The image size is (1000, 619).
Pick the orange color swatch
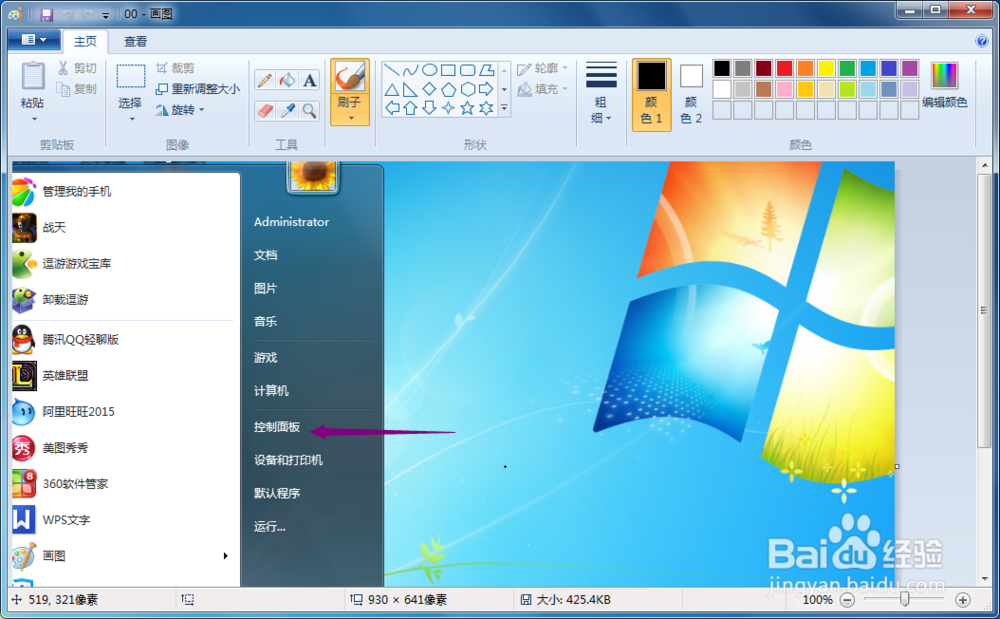pyautogui.click(x=805, y=68)
